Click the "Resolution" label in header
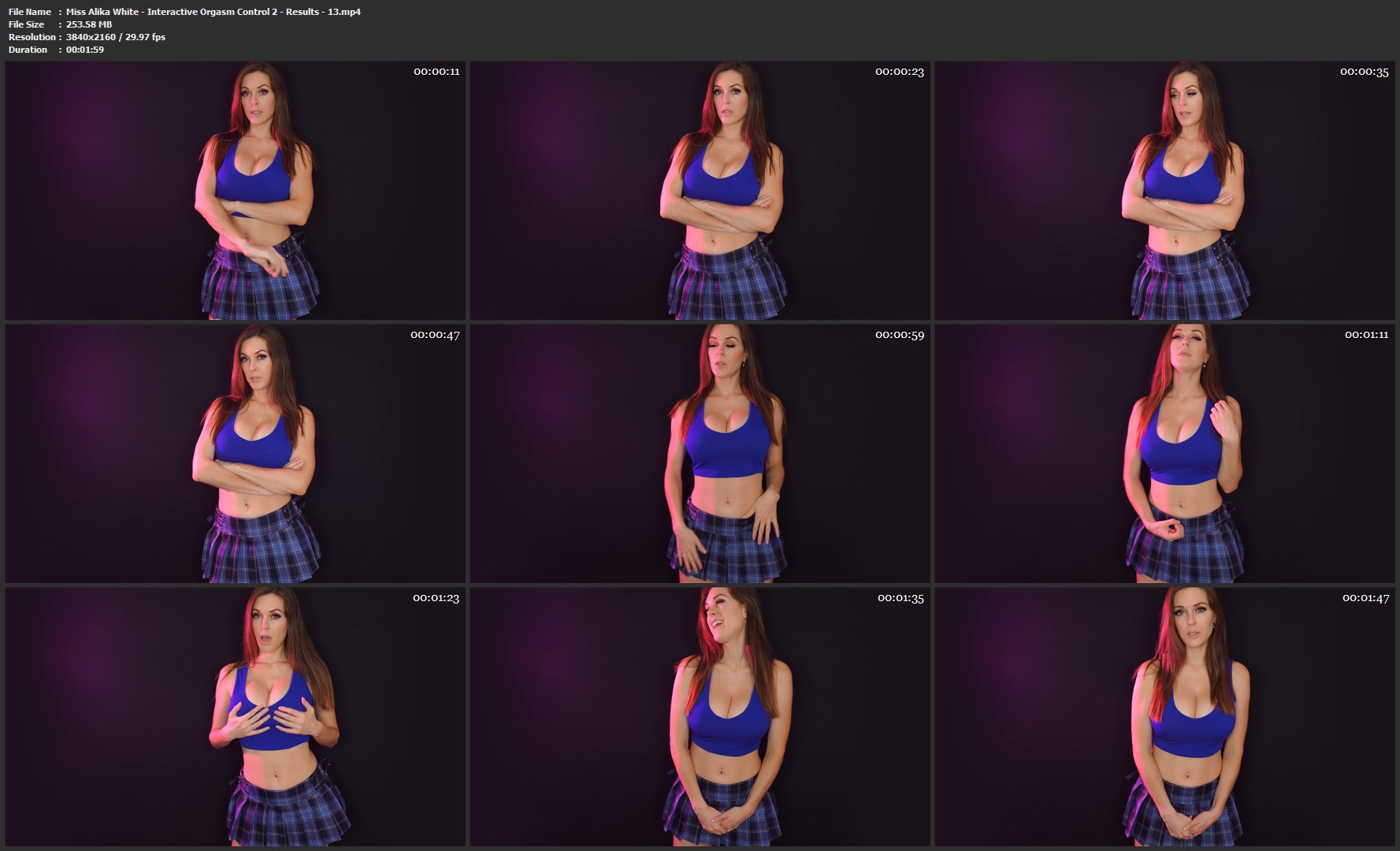 pyautogui.click(x=32, y=37)
